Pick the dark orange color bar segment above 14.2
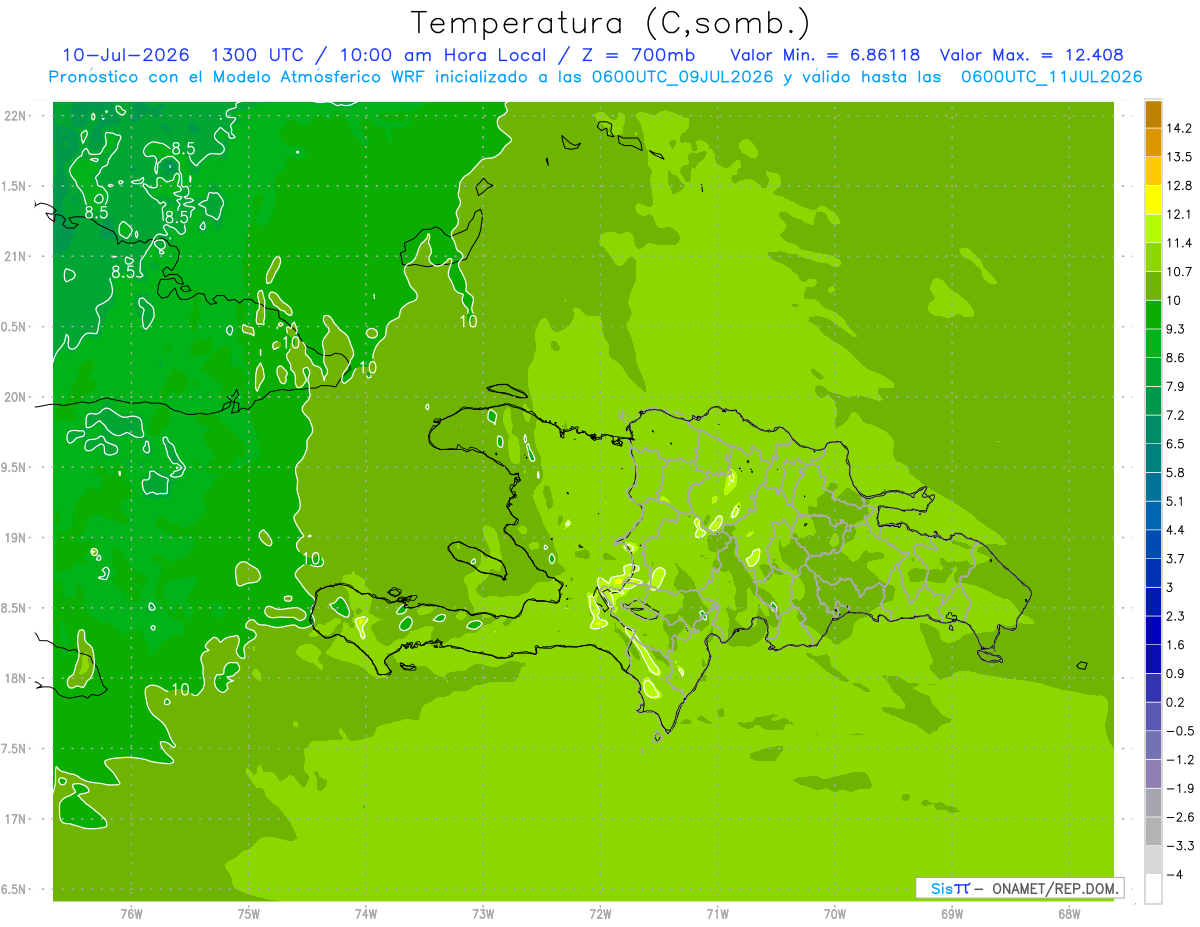Screen dimensions: 1200x927 point(1153,113)
